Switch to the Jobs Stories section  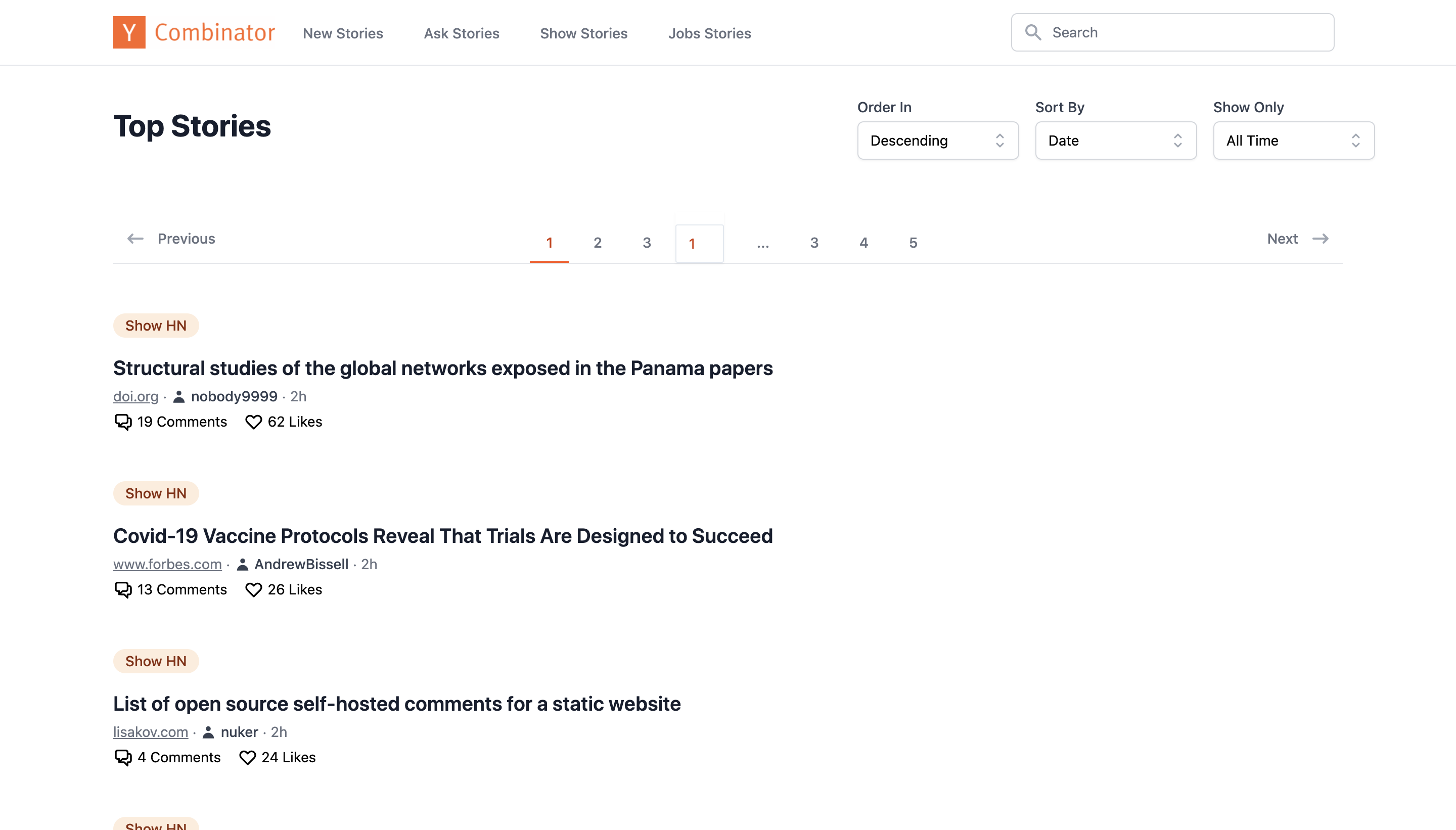click(709, 33)
